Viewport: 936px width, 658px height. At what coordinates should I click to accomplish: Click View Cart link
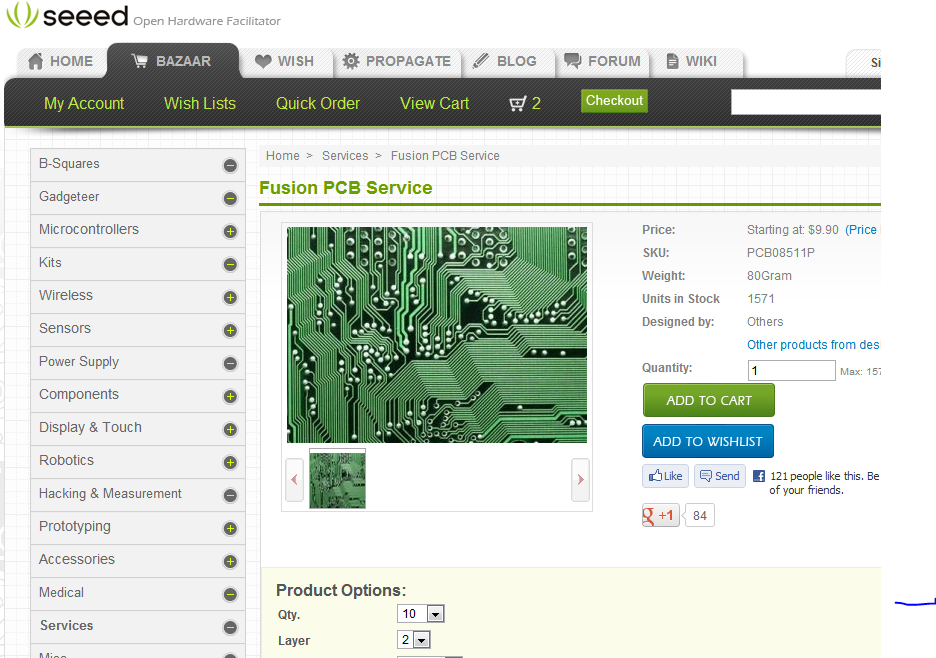[x=435, y=103]
